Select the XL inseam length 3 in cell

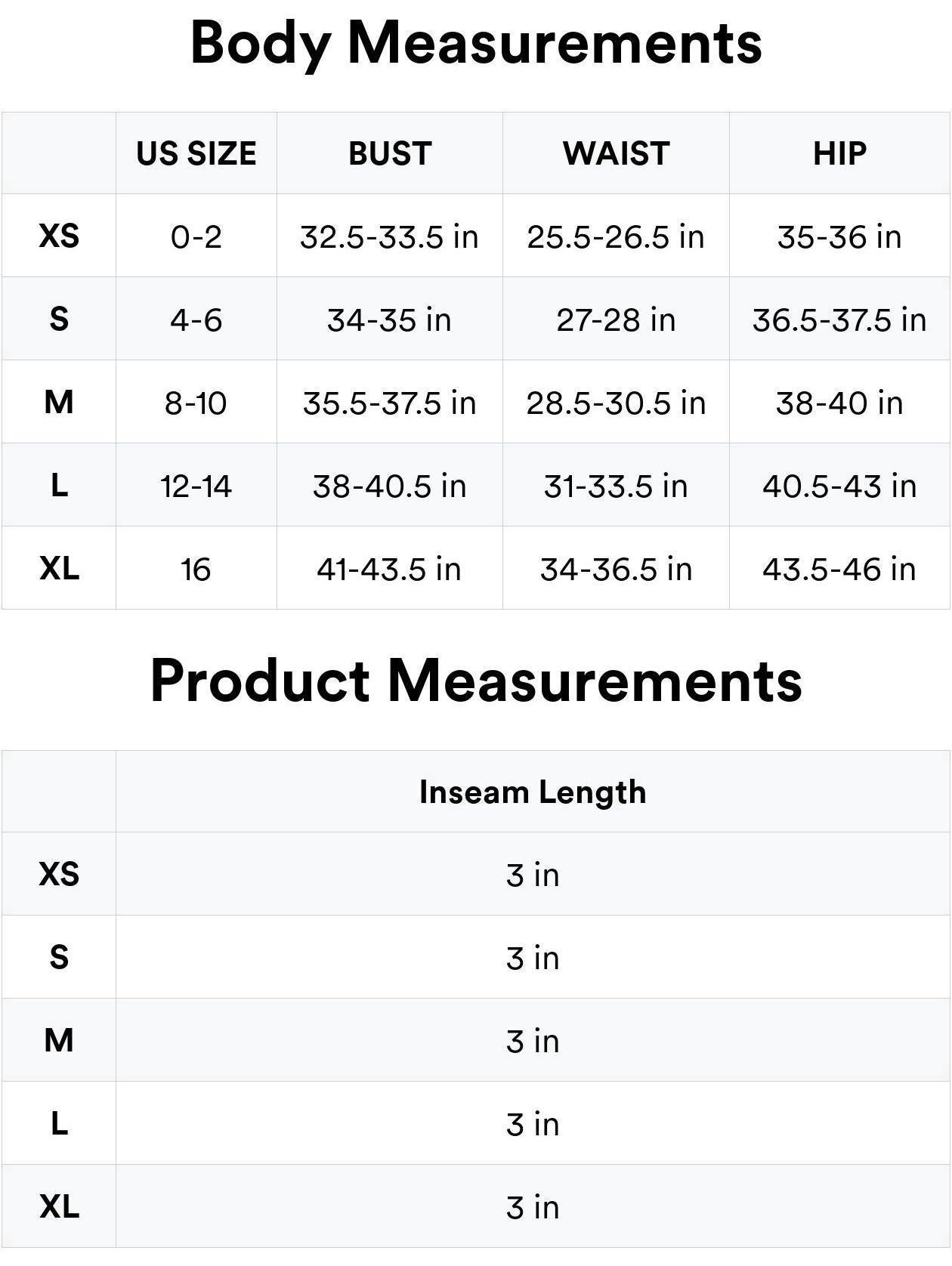(x=533, y=1207)
